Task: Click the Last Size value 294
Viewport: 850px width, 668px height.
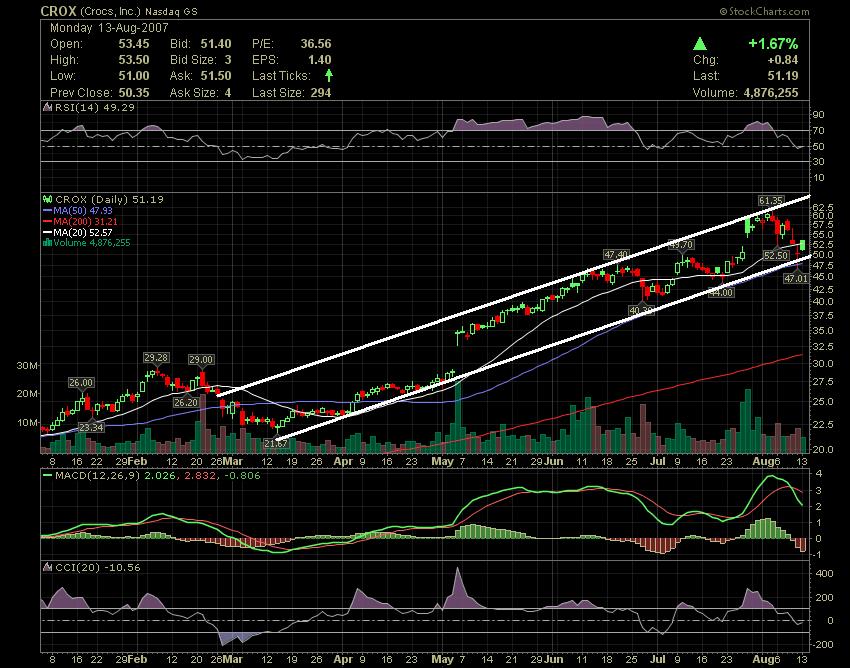Action: pos(321,93)
